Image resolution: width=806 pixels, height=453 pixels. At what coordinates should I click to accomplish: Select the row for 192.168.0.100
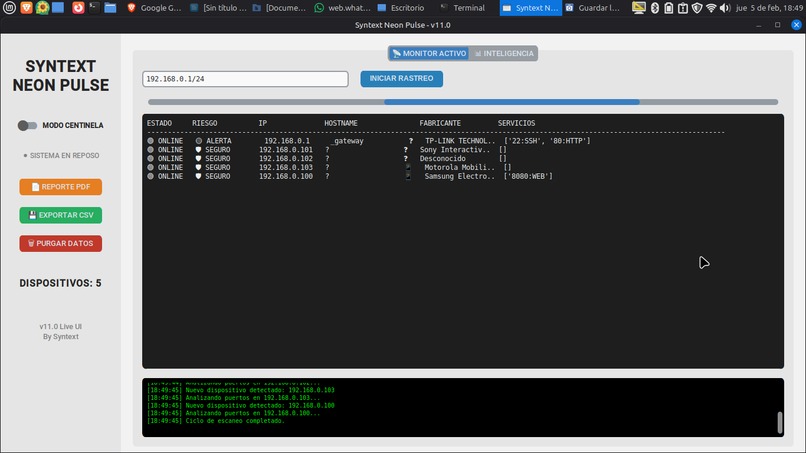pos(350,176)
